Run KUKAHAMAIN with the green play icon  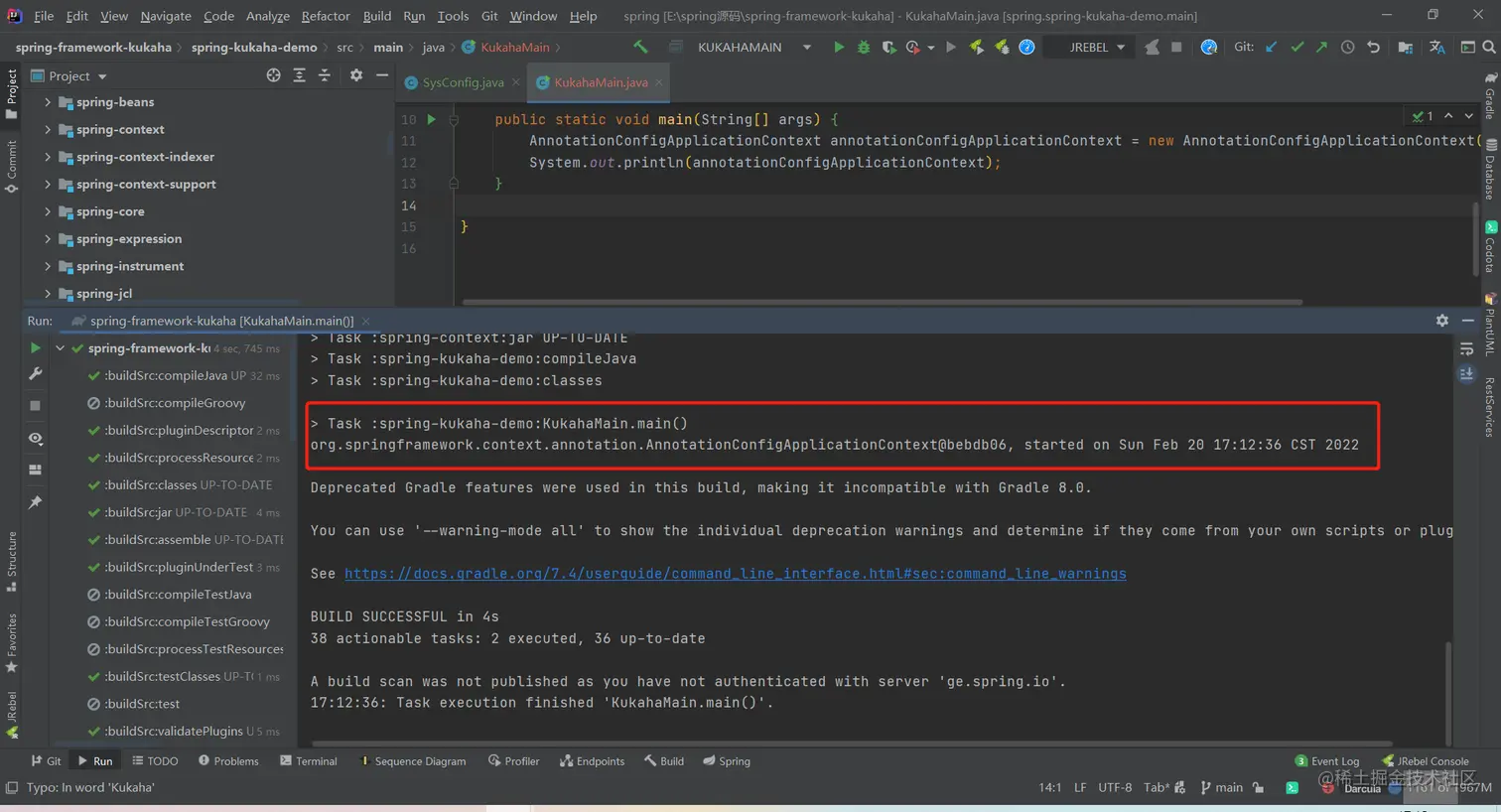point(839,47)
